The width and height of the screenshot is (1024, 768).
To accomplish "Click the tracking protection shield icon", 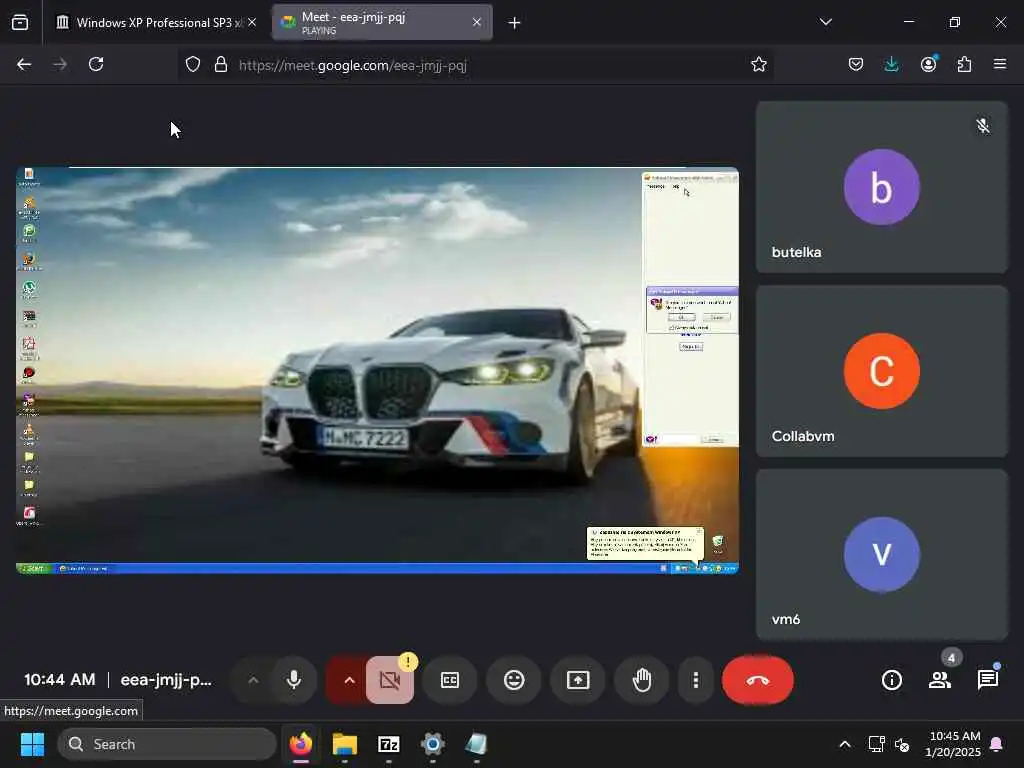I will coord(193,64).
